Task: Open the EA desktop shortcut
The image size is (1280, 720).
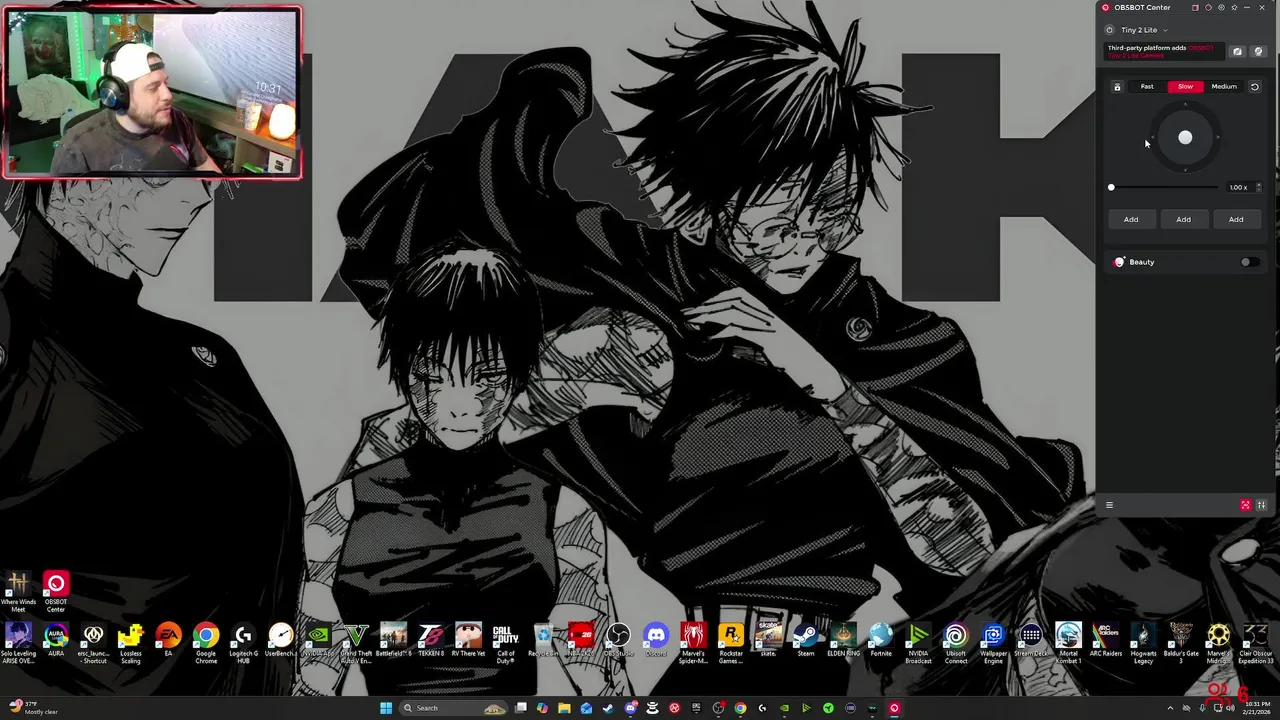Action: point(168,640)
